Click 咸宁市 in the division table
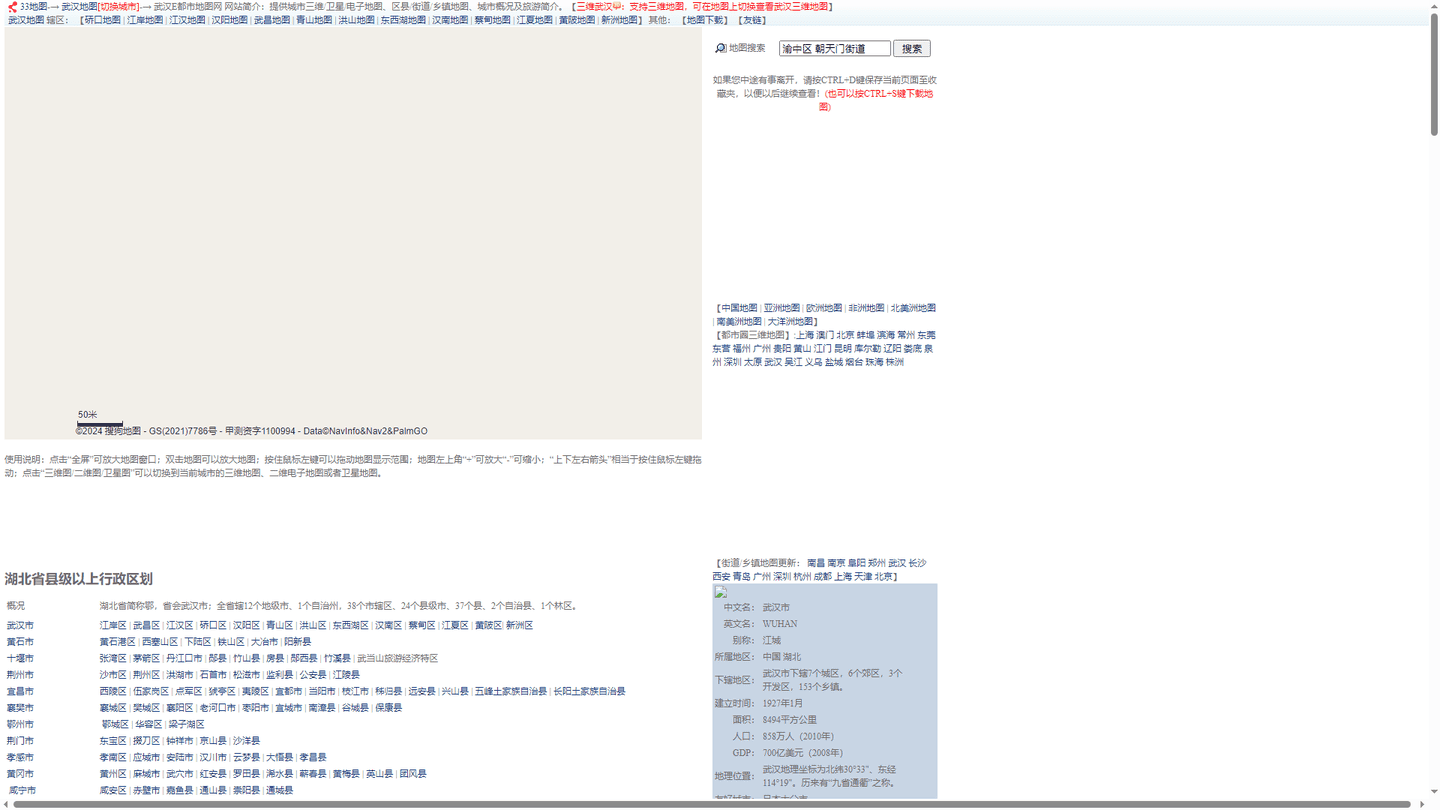 coord(22,791)
